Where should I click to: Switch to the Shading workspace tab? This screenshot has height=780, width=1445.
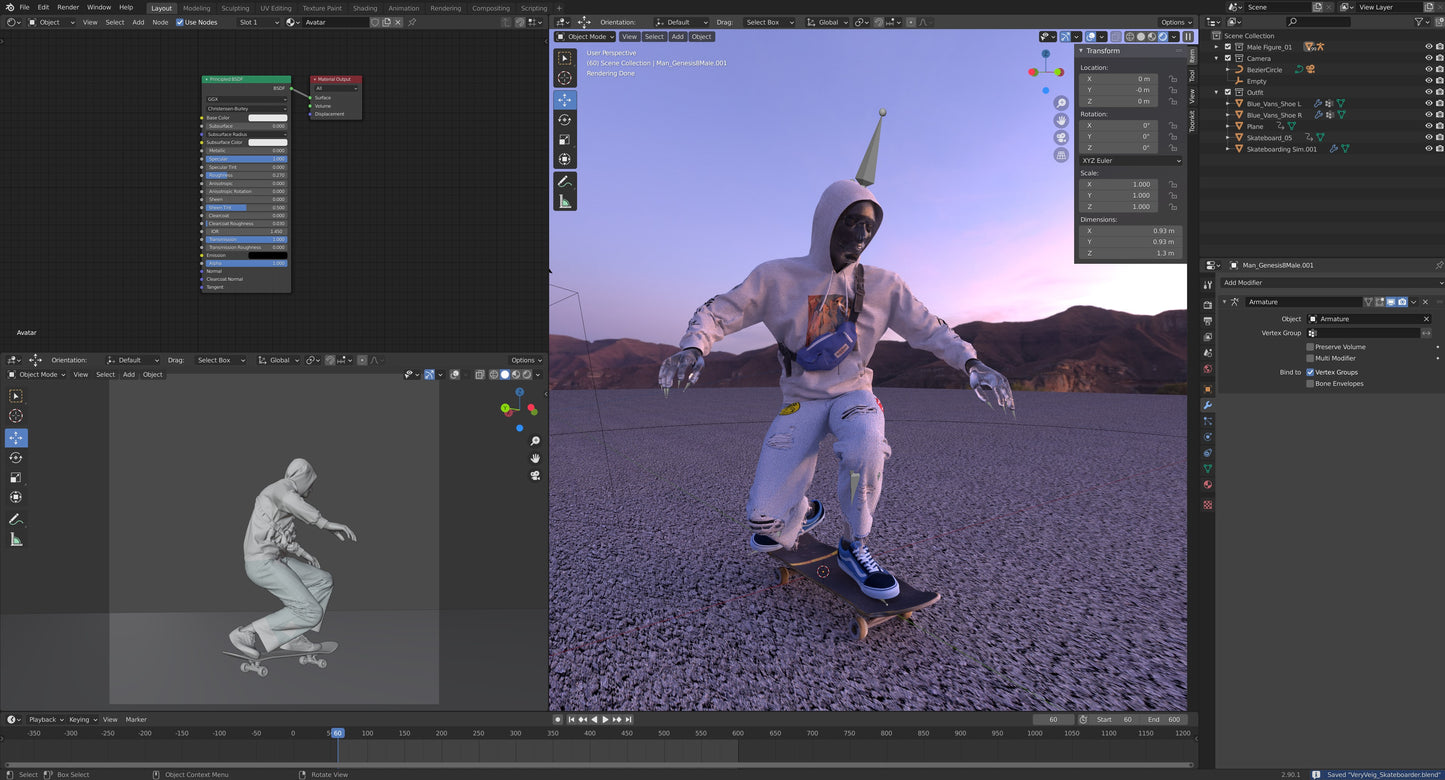[365, 8]
